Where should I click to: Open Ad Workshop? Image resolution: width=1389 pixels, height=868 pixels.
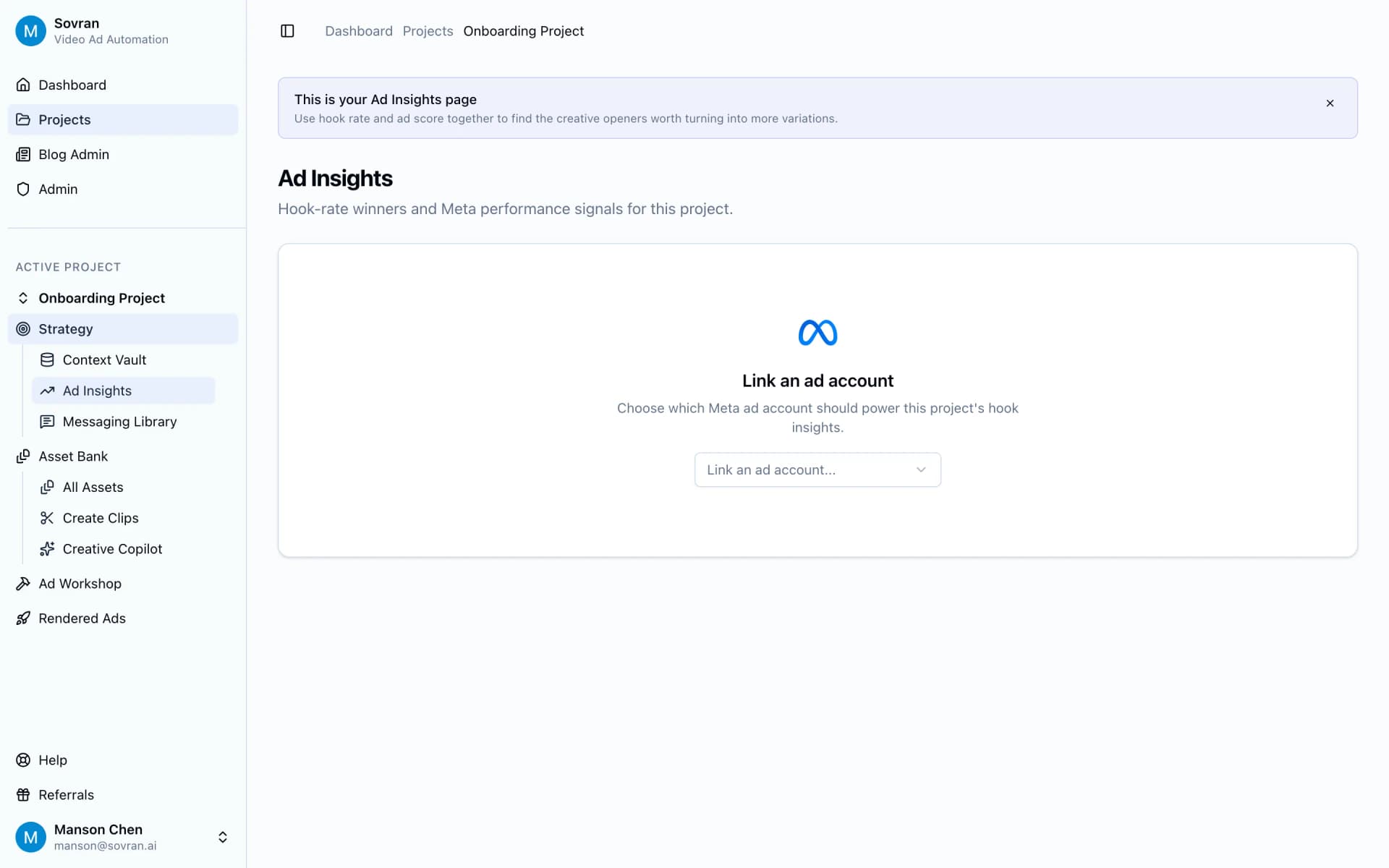pyautogui.click(x=123, y=584)
